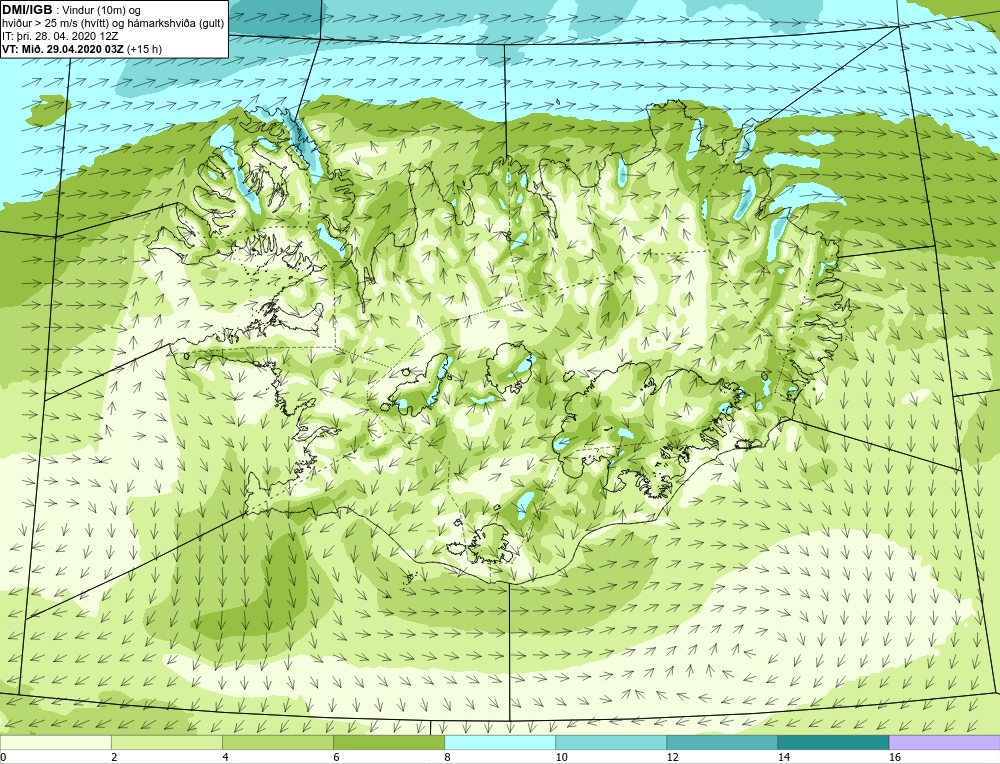Click the dark teal 14–16 m/s legend swatch
This screenshot has height=764, width=1000.
click(833, 742)
